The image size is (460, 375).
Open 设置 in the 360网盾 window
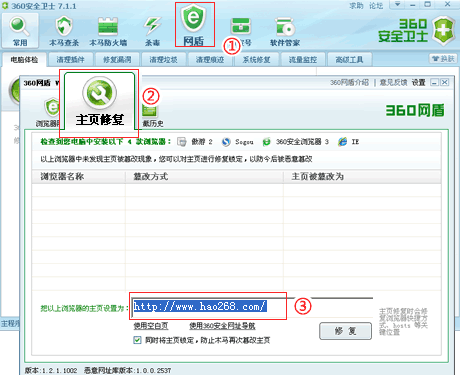[x=418, y=82]
